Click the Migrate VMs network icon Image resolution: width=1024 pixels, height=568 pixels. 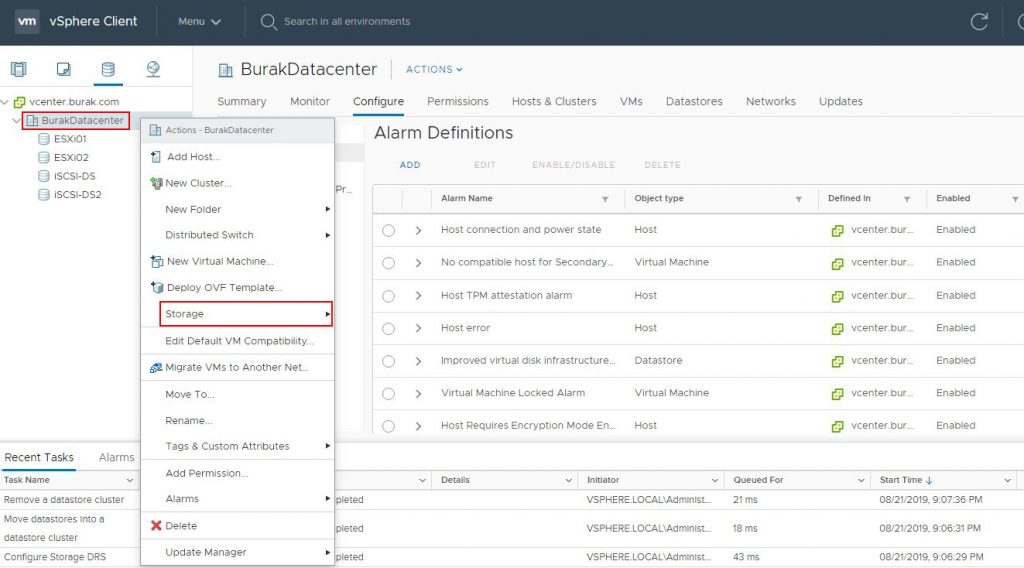point(156,368)
